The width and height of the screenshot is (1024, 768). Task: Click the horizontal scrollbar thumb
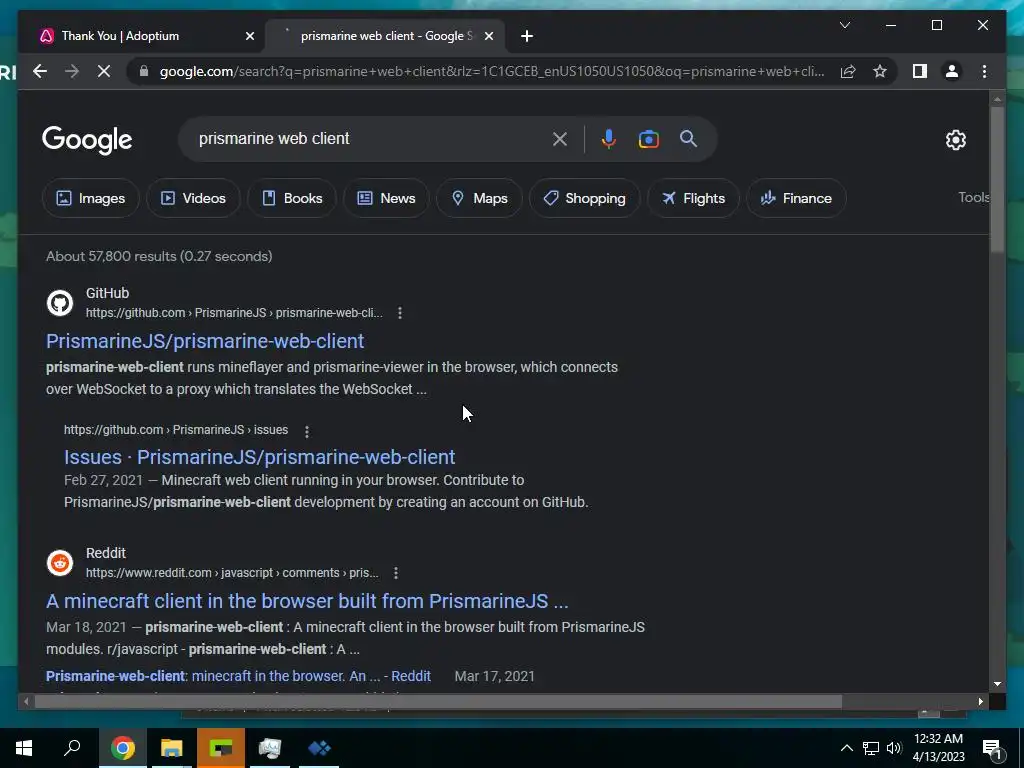click(x=438, y=701)
